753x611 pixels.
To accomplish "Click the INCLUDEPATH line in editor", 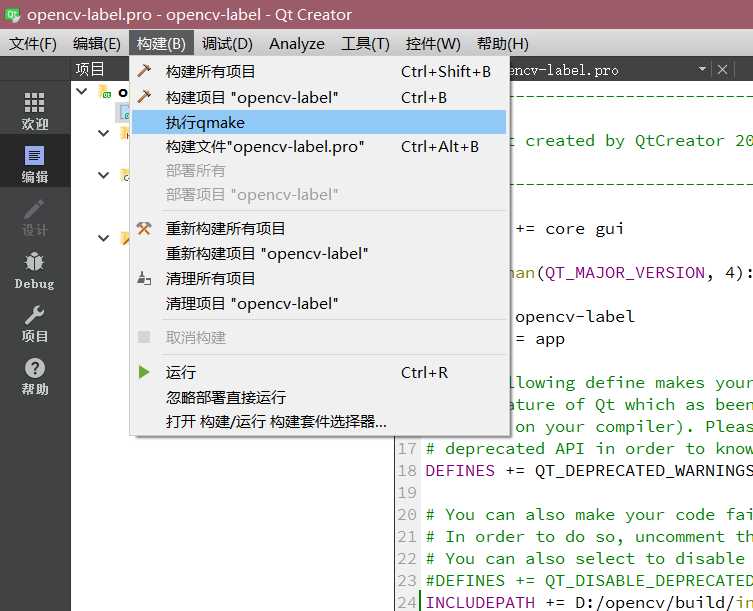I will click(x=589, y=602).
